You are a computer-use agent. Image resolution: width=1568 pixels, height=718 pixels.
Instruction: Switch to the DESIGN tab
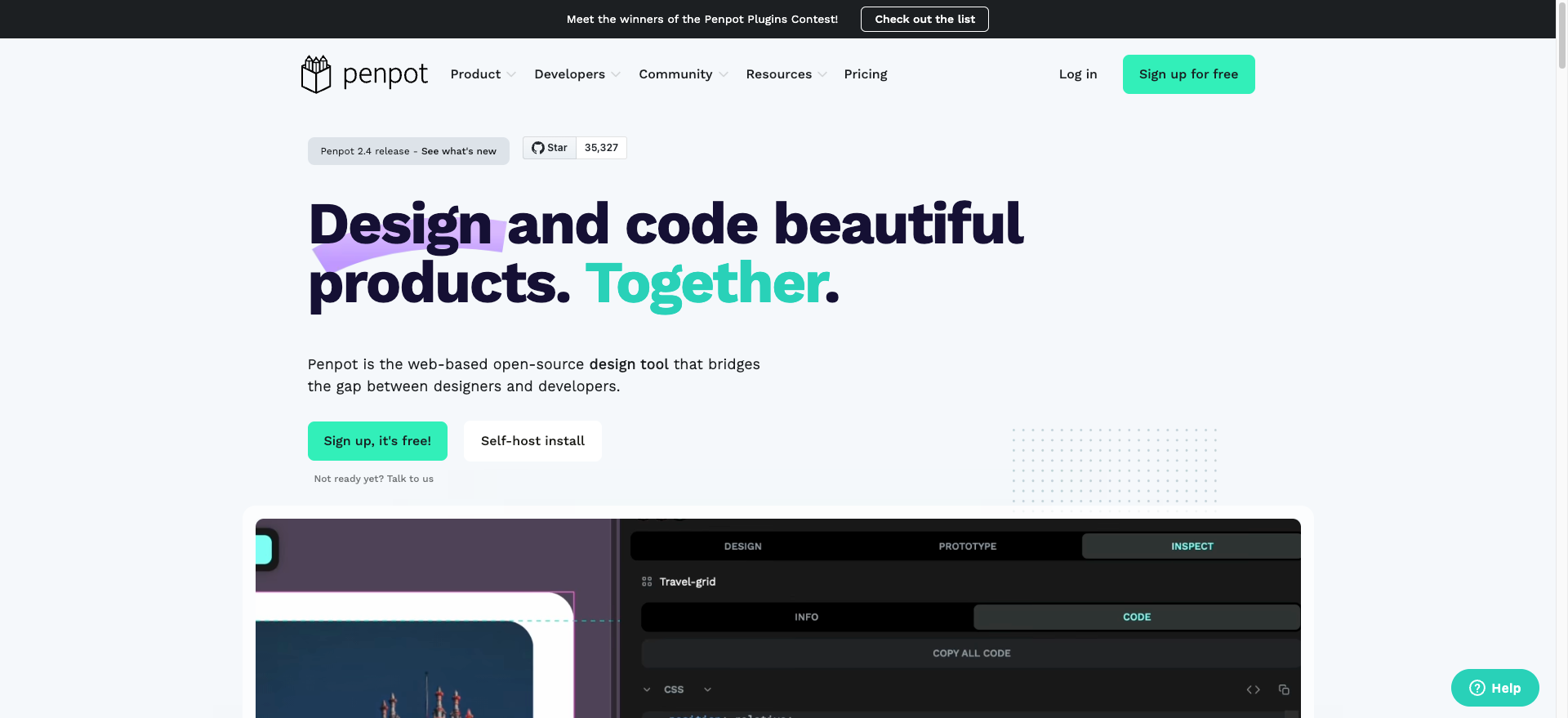[x=742, y=546]
